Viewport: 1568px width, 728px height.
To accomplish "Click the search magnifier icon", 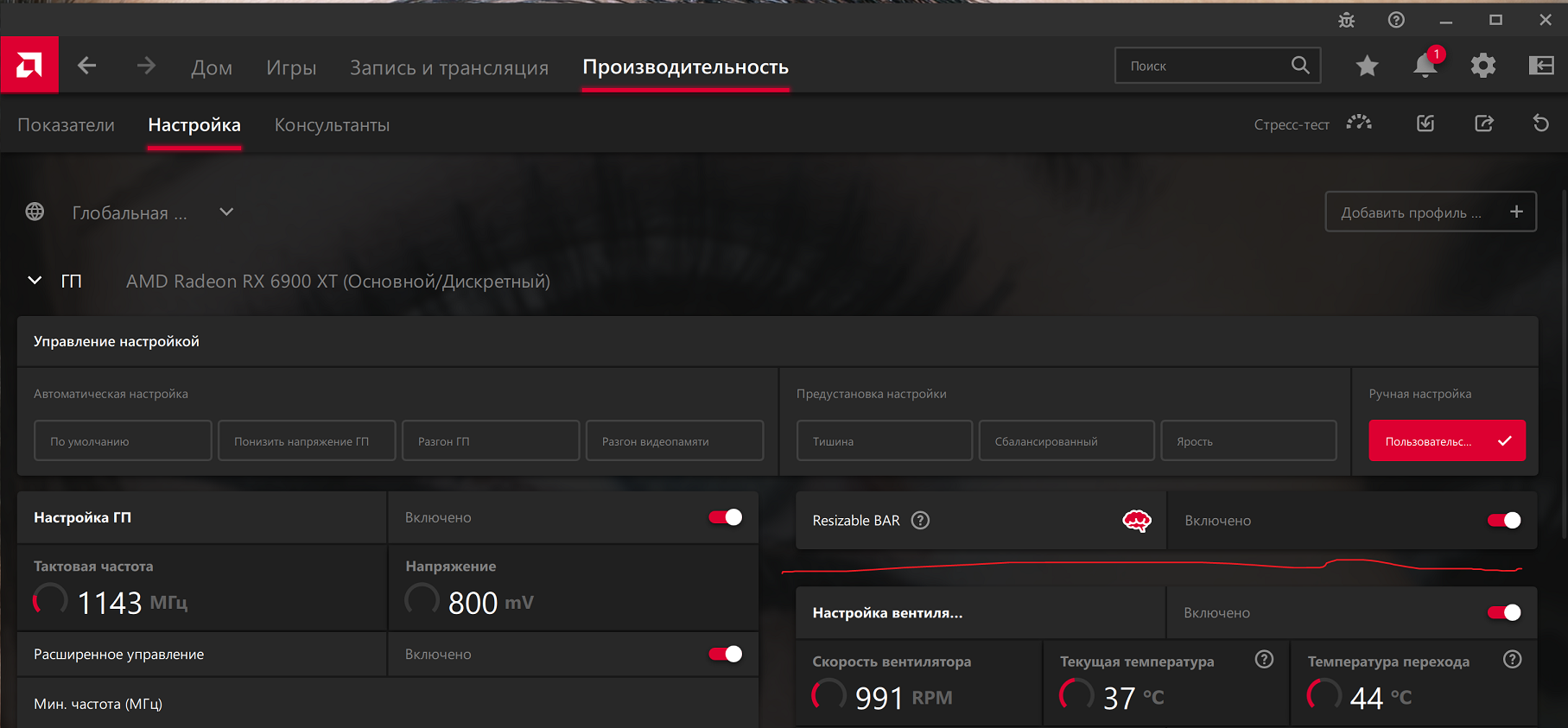I will tap(1300, 66).
